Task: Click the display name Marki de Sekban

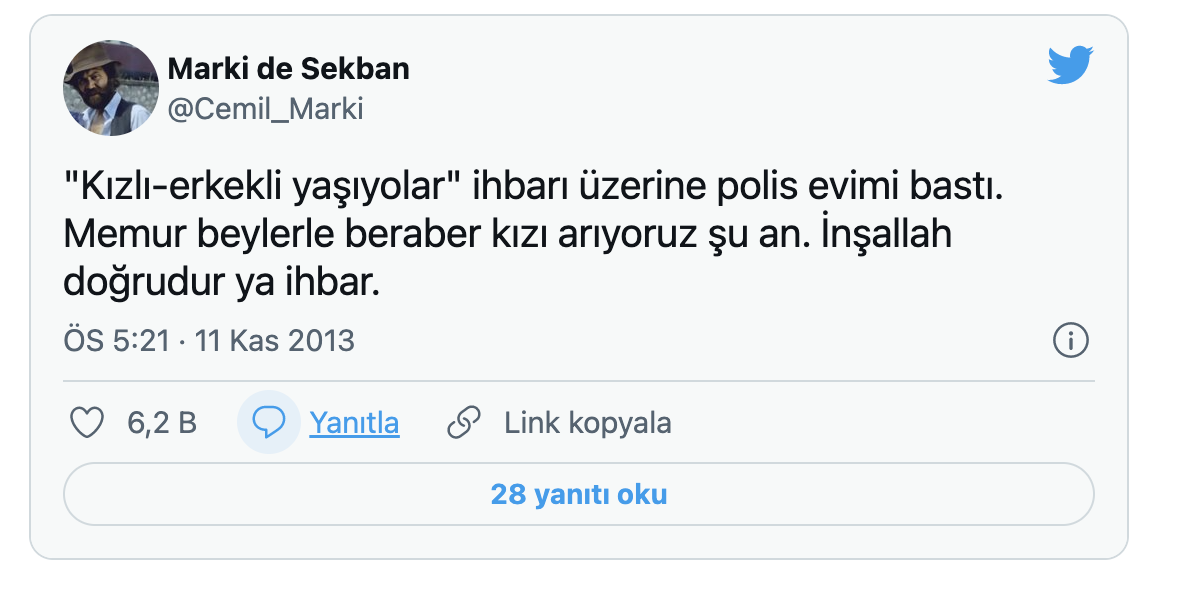Action: (x=290, y=68)
